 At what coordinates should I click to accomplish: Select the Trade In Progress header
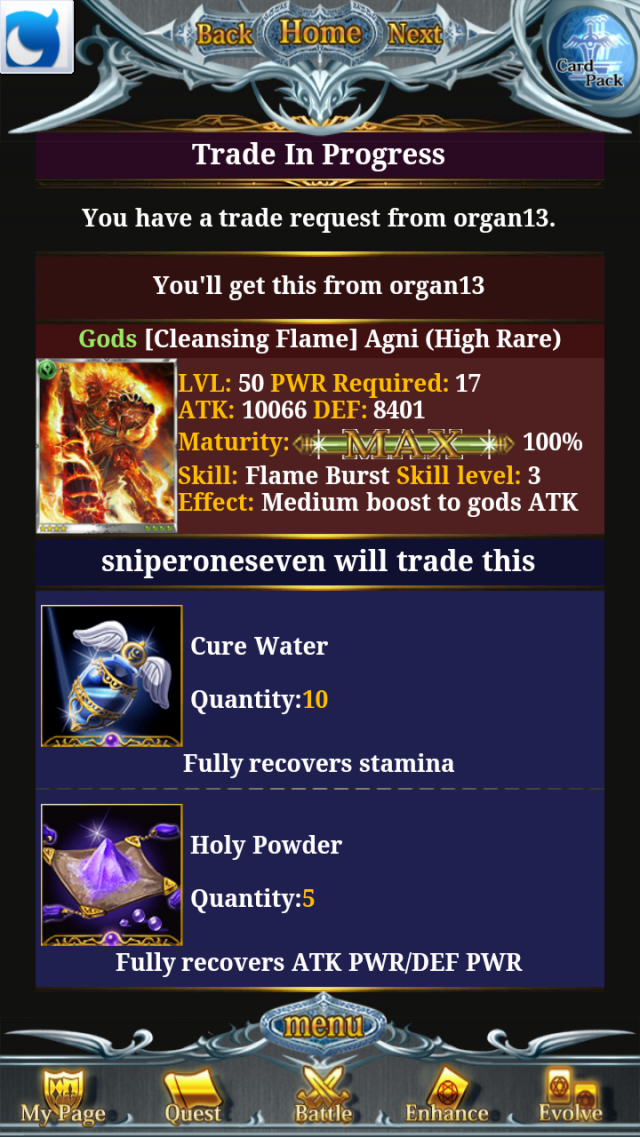pos(319,155)
